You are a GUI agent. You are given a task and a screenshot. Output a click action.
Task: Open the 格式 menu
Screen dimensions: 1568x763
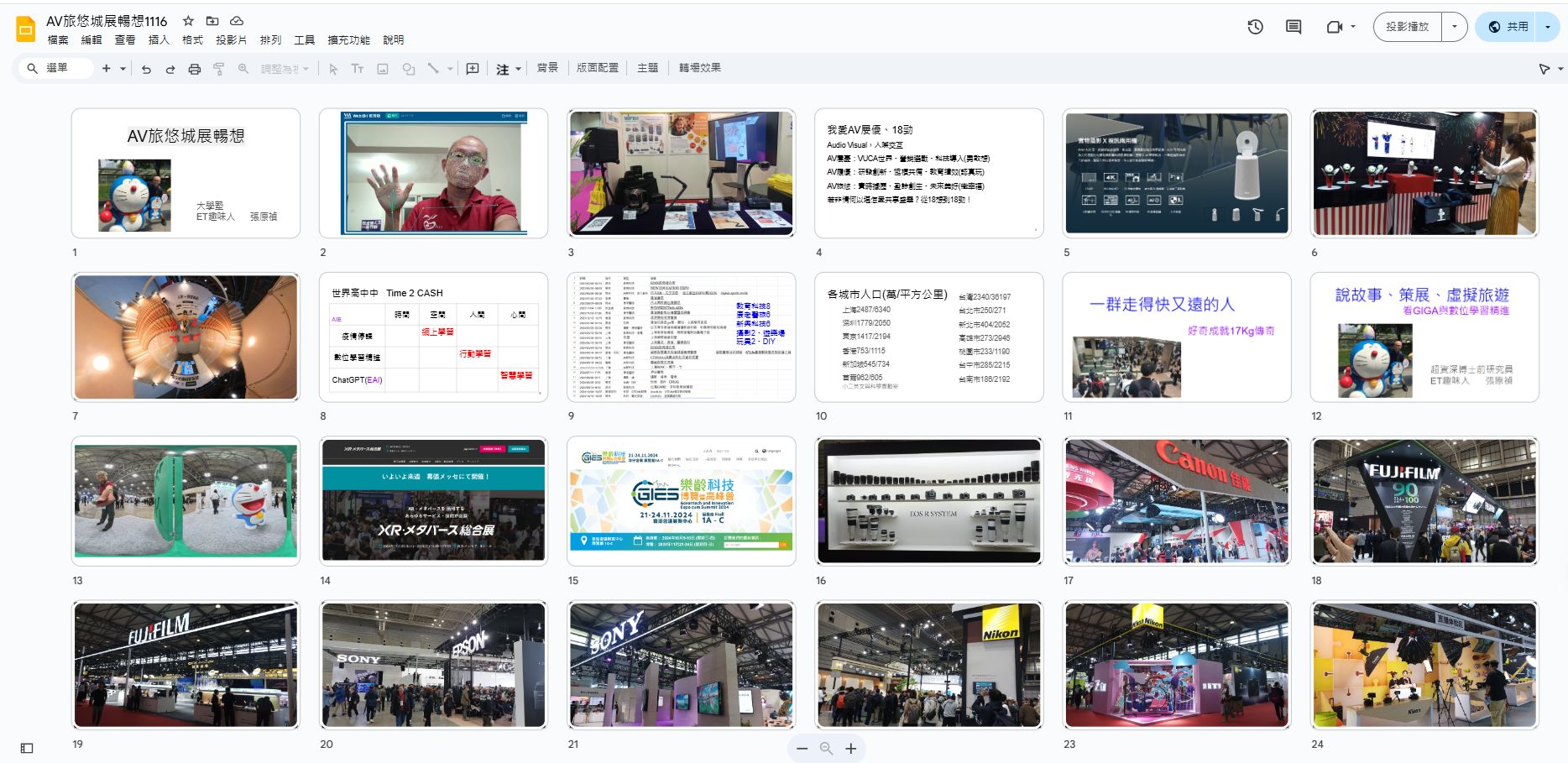pyautogui.click(x=192, y=40)
